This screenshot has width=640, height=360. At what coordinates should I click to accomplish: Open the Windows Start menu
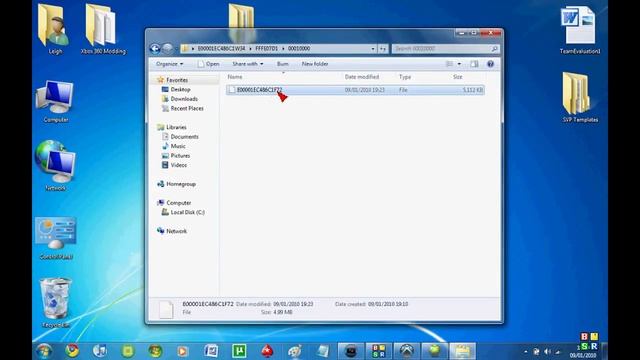coord(44,351)
